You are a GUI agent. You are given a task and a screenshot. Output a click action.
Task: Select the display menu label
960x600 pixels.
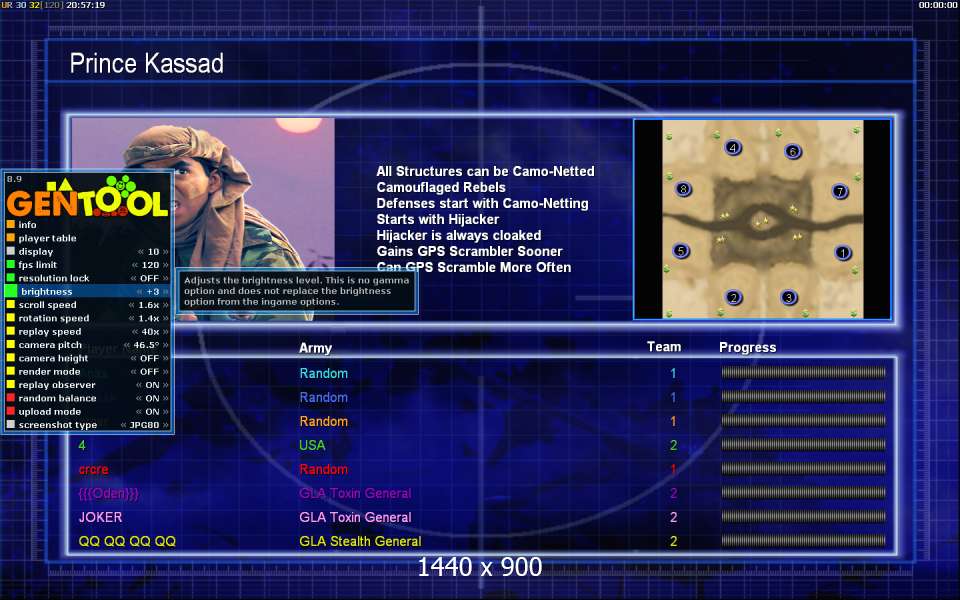point(36,252)
